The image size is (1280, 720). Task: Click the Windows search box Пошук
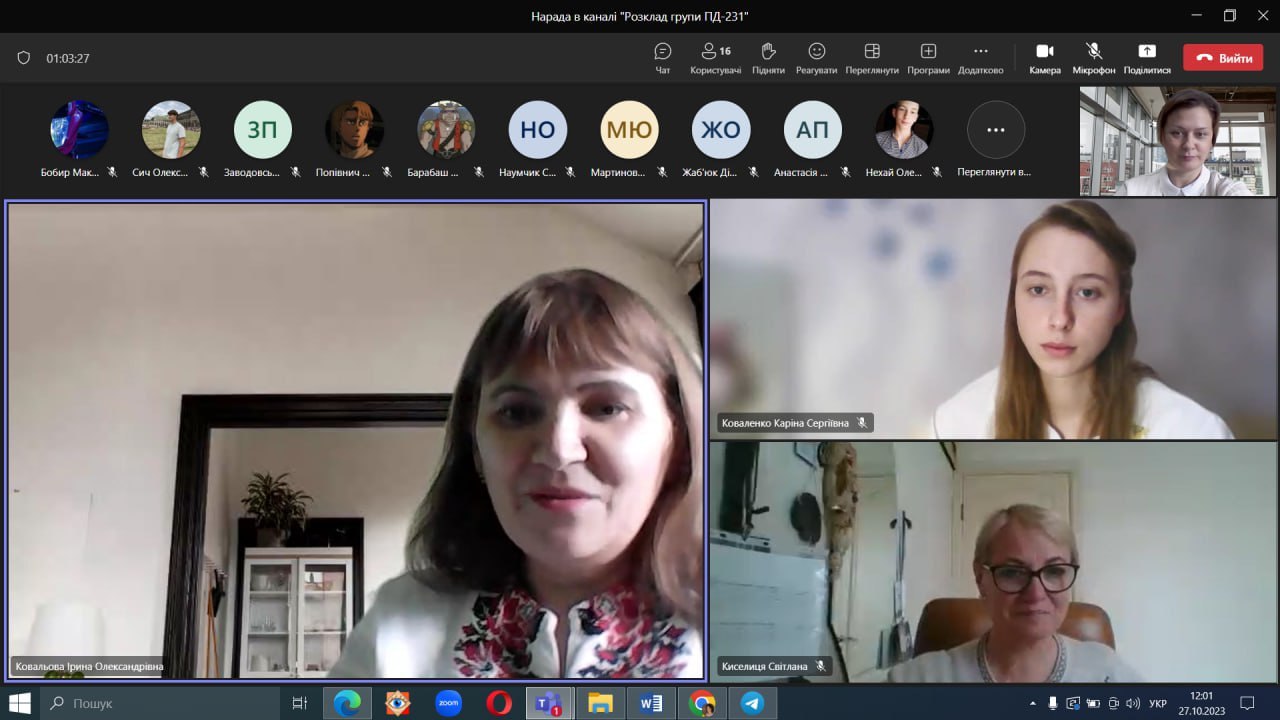[x=160, y=703]
